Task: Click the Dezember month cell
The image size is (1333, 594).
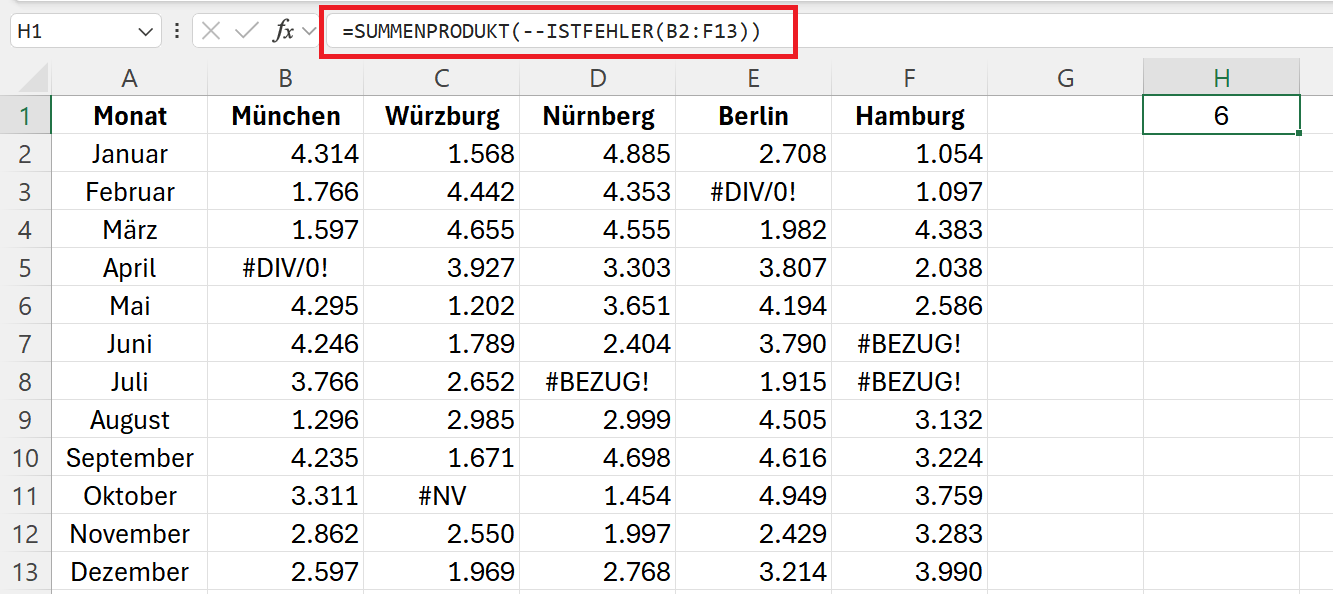Action: (x=129, y=572)
